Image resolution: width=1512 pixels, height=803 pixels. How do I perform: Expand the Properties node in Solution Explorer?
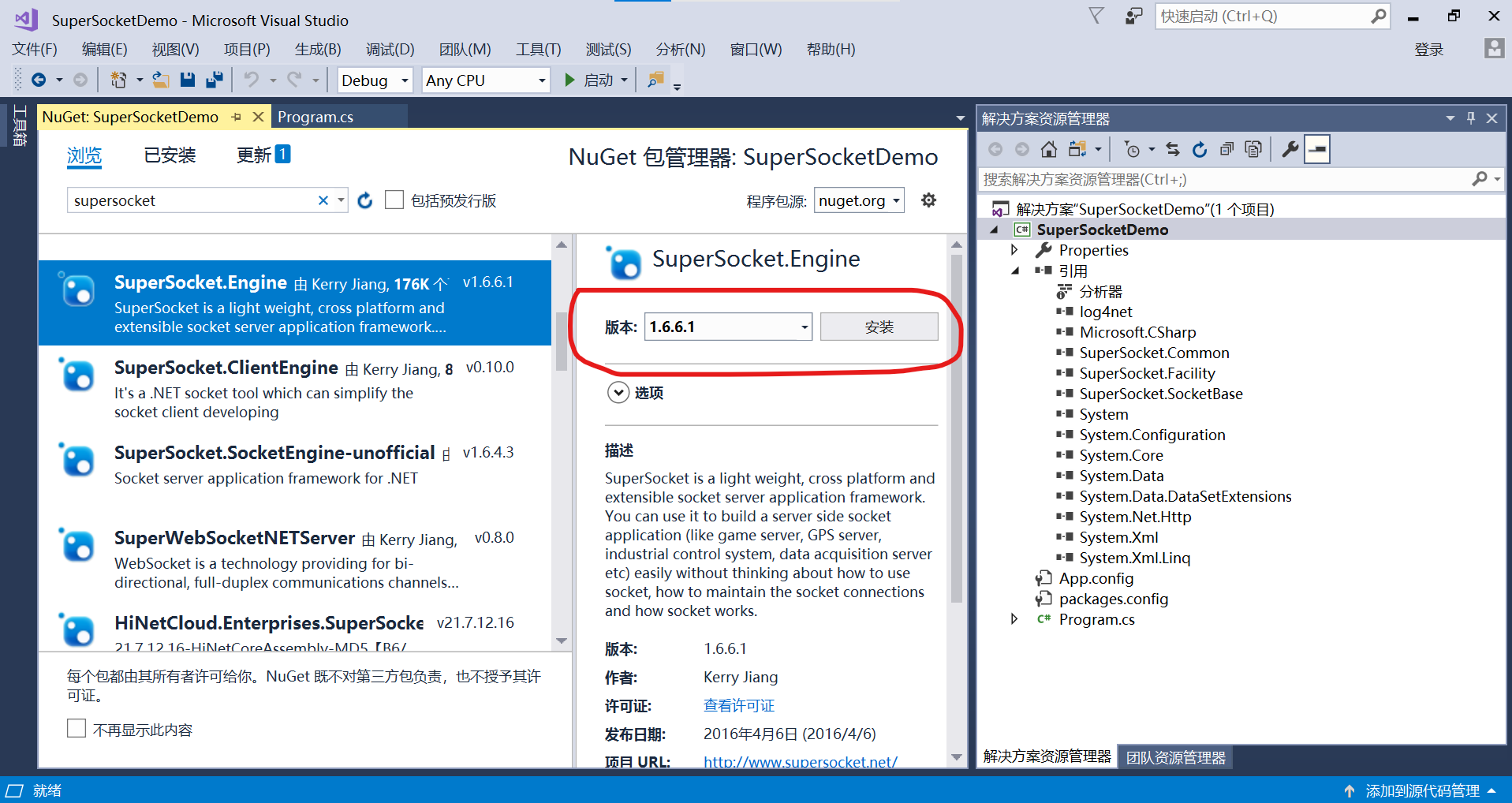coord(1014,250)
